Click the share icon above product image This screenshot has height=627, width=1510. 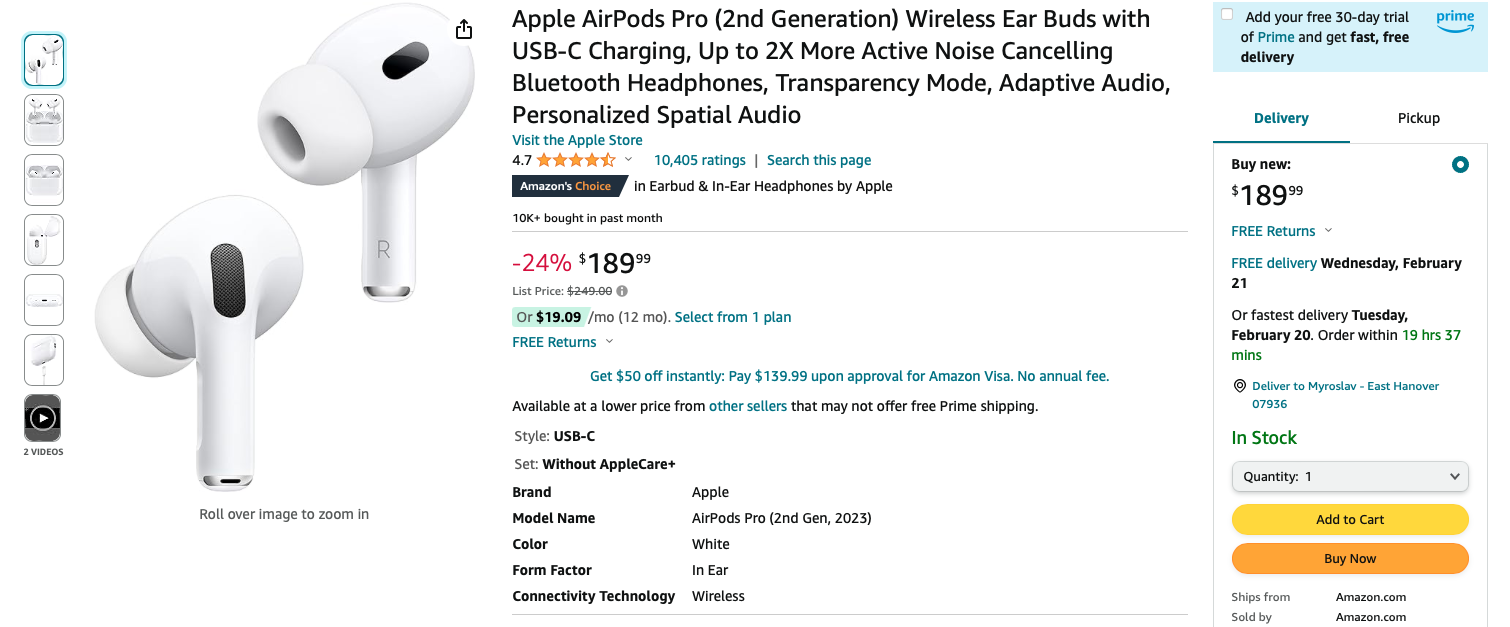pos(463,30)
